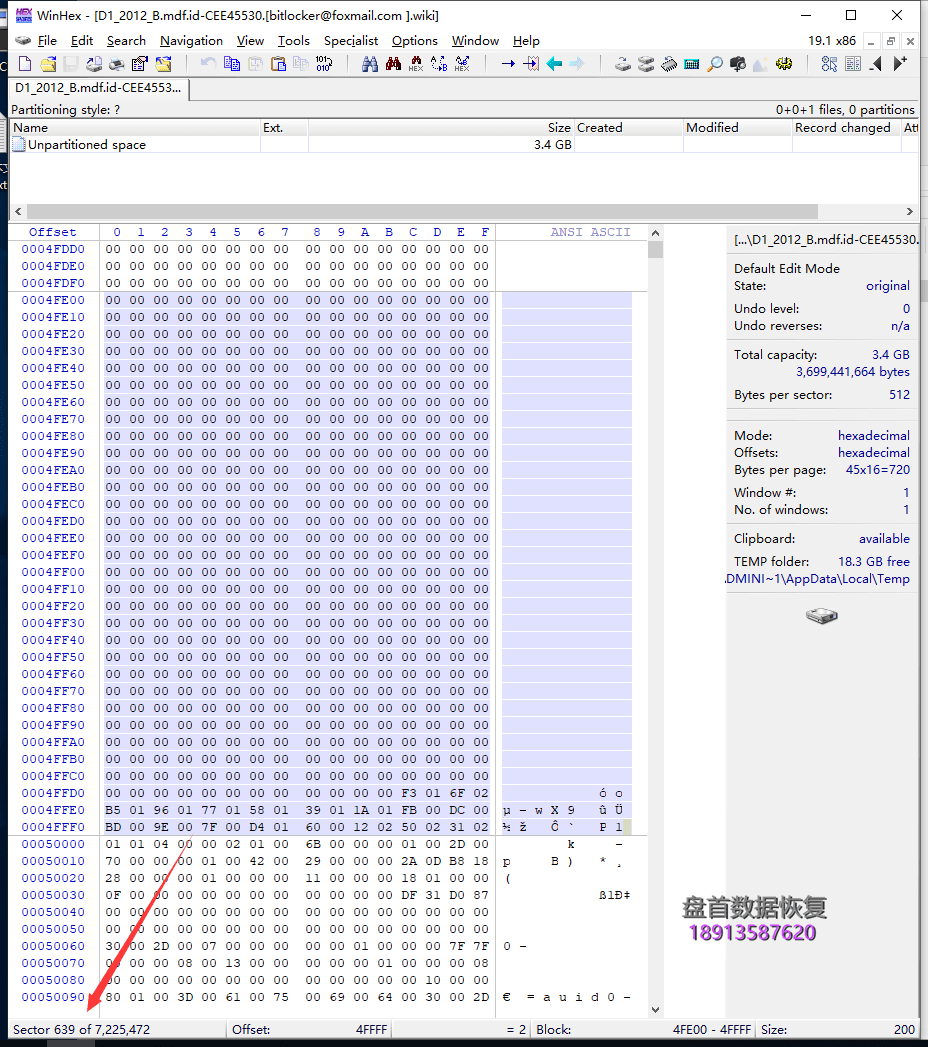The height and width of the screenshot is (1047, 928).
Task: Click the Reduce columns triangle icon
Action: (x=876, y=64)
